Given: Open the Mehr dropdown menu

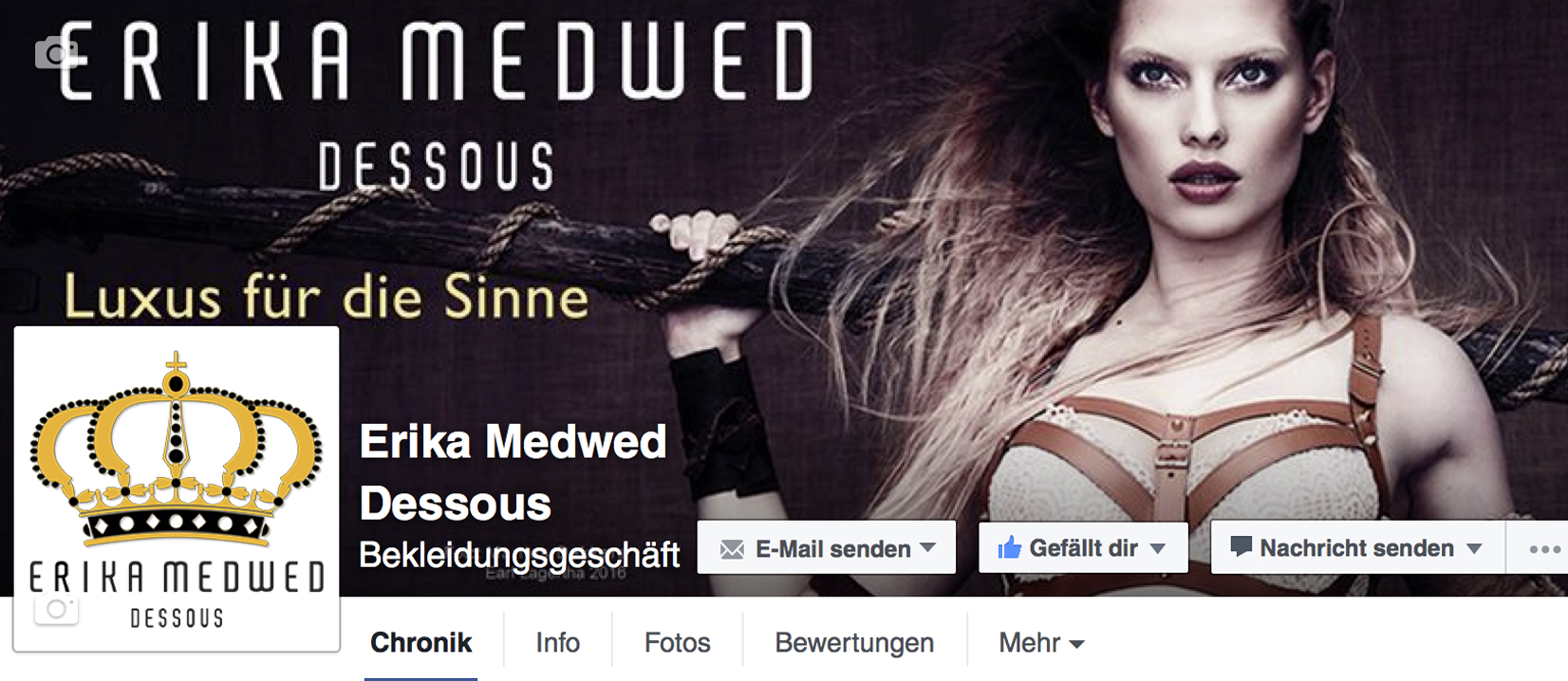Looking at the screenshot, I should point(1041,643).
